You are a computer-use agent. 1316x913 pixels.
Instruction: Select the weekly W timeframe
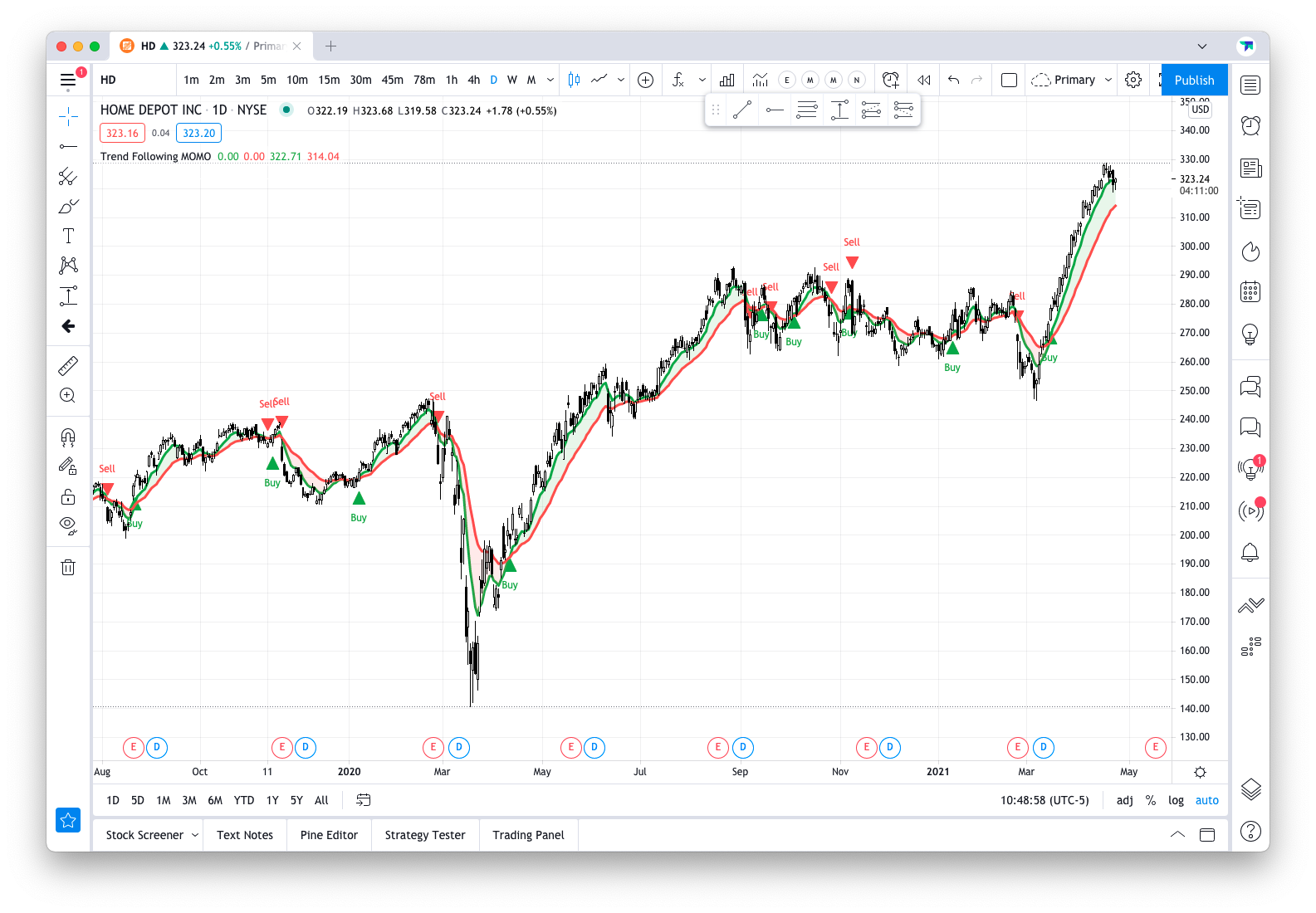pyautogui.click(x=512, y=80)
